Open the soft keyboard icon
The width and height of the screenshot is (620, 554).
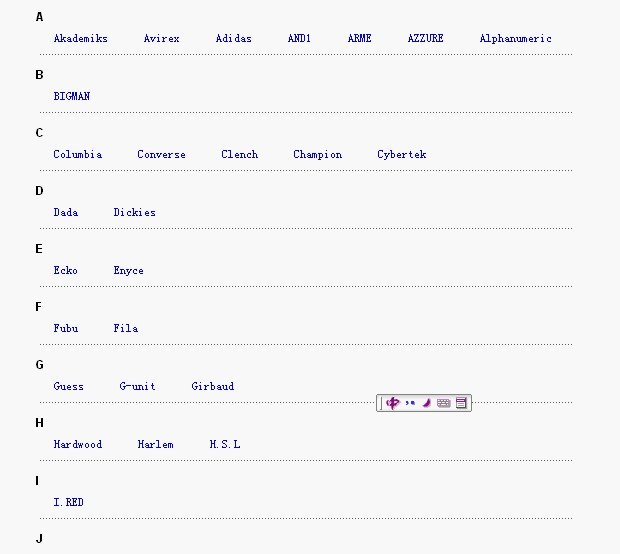click(444, 403)
